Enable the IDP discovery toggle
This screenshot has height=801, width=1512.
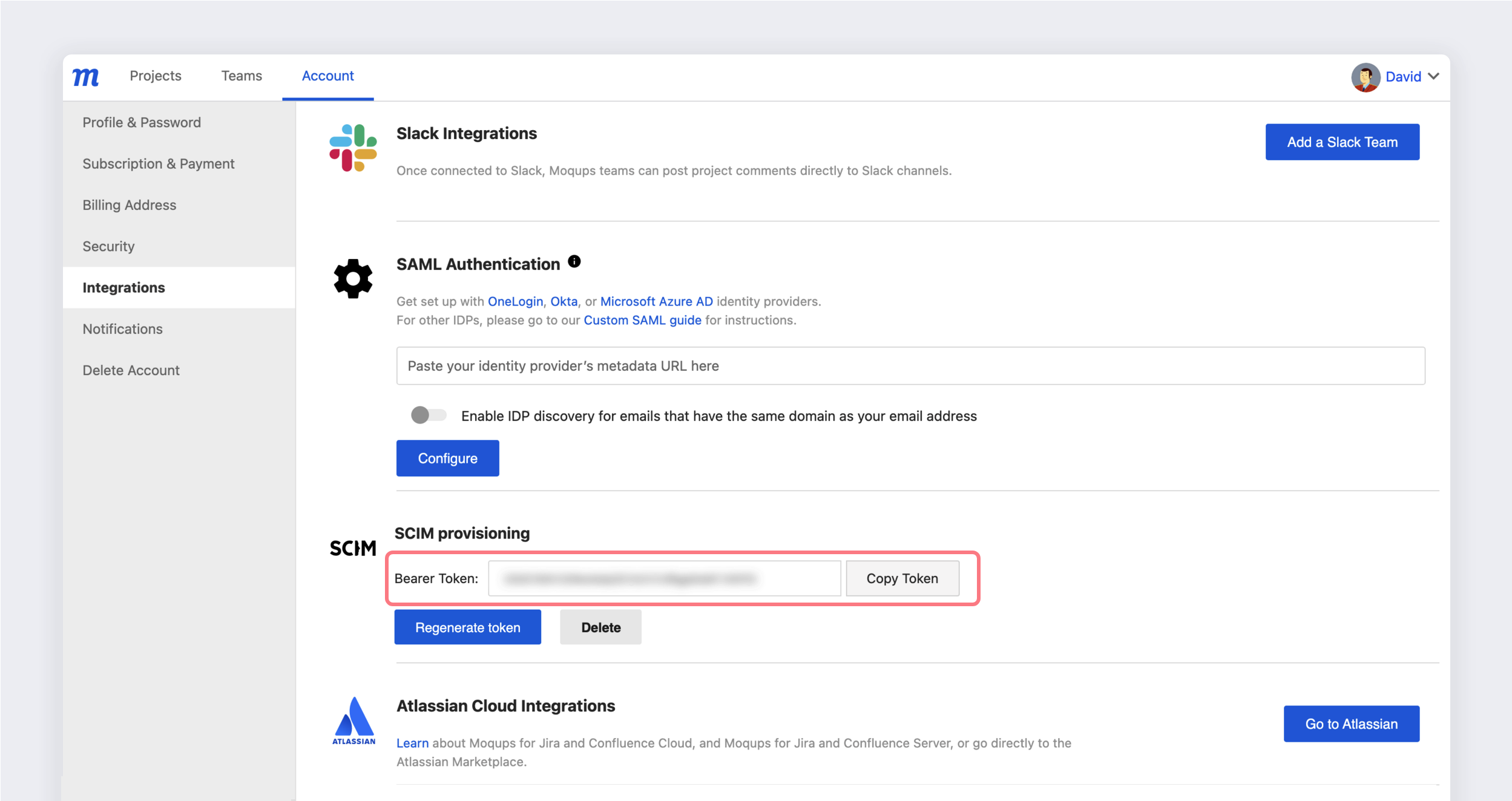click(429, 415)
